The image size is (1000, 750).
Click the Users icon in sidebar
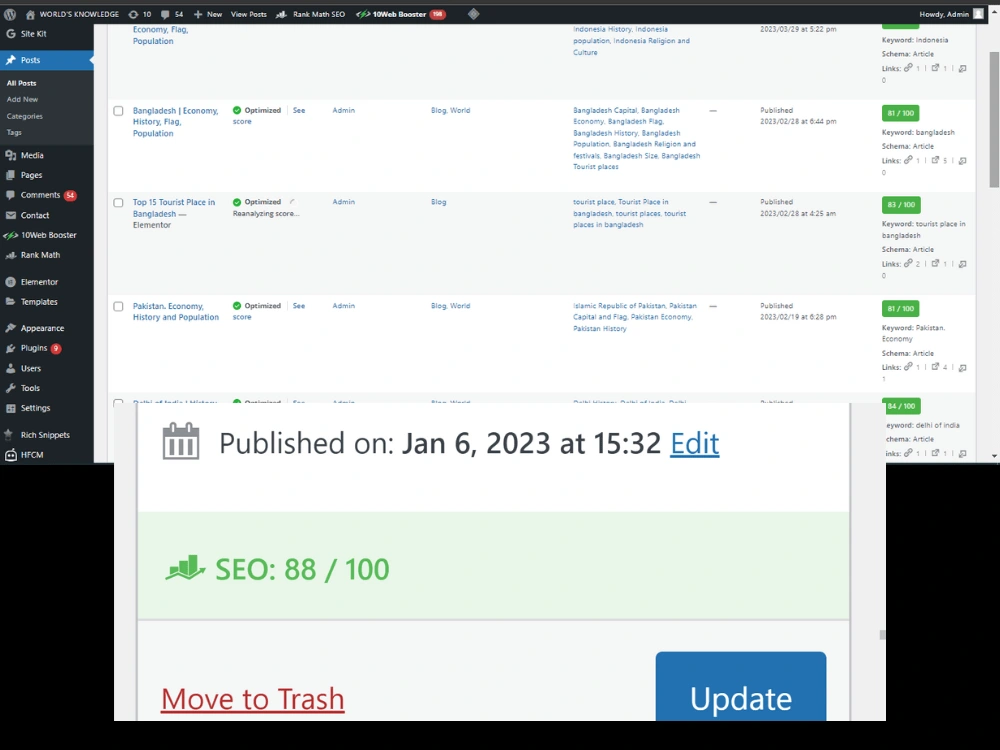coord(11,369)
